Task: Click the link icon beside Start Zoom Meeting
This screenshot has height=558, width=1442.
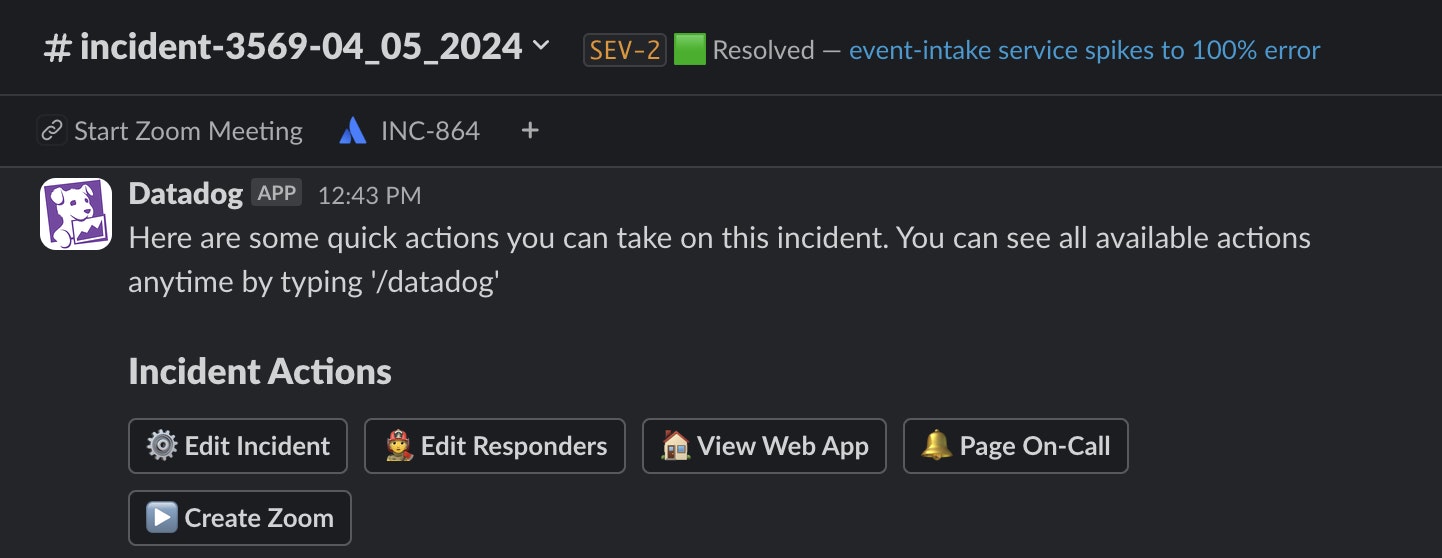Action: click(x=51, y=131)
